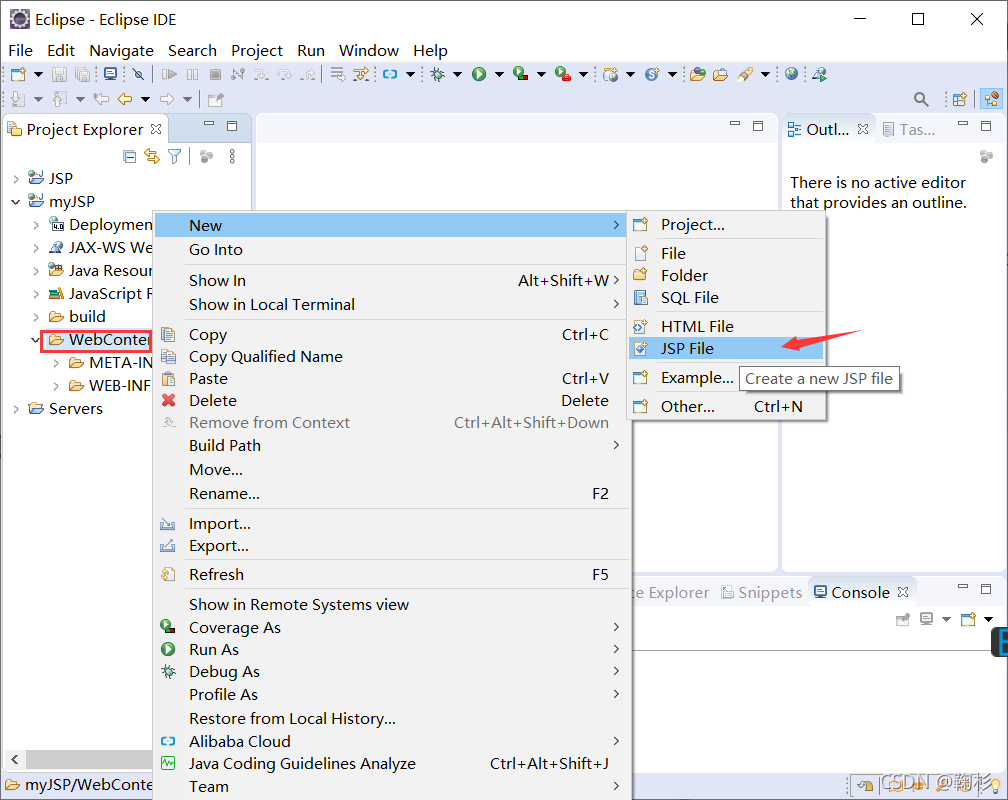Click the Back navigation yellow arrow

(125, 99)
